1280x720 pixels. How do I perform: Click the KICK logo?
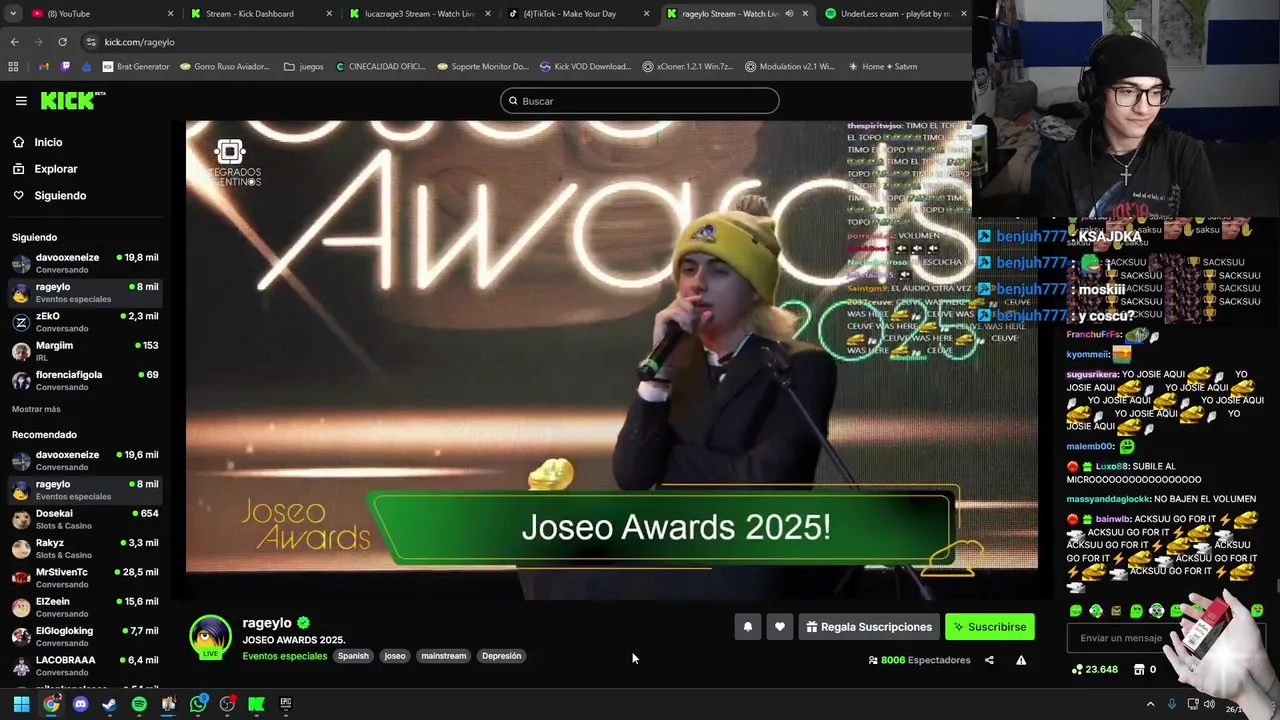coord(72,100)
